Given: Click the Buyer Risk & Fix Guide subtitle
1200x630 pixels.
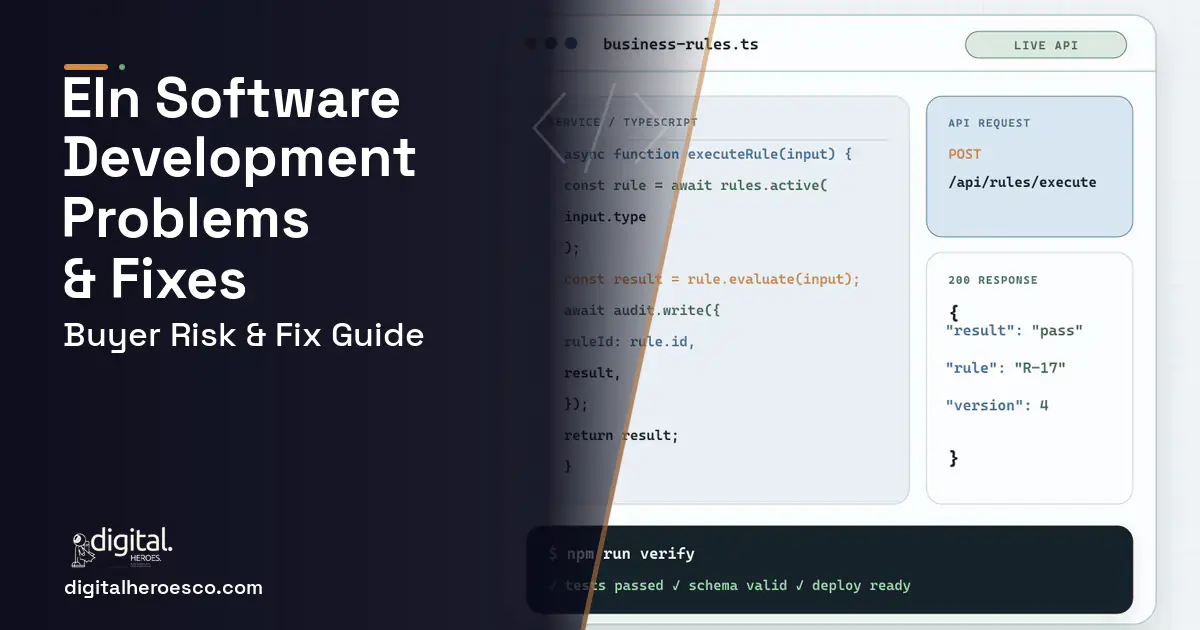Looking at the screenshot, I should [x=244, y=335].
